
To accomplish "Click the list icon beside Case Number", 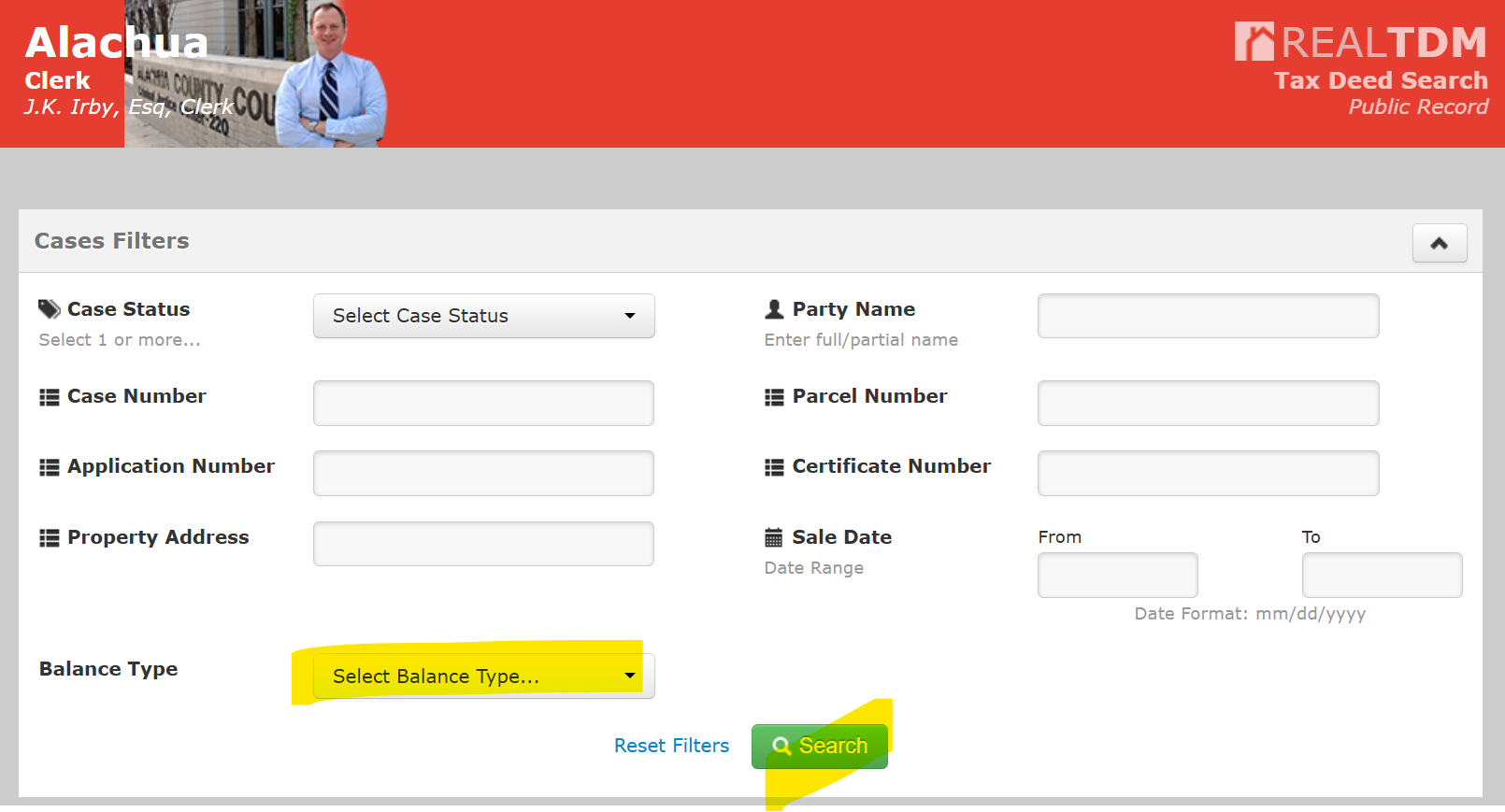I will [x=49, y=397].
